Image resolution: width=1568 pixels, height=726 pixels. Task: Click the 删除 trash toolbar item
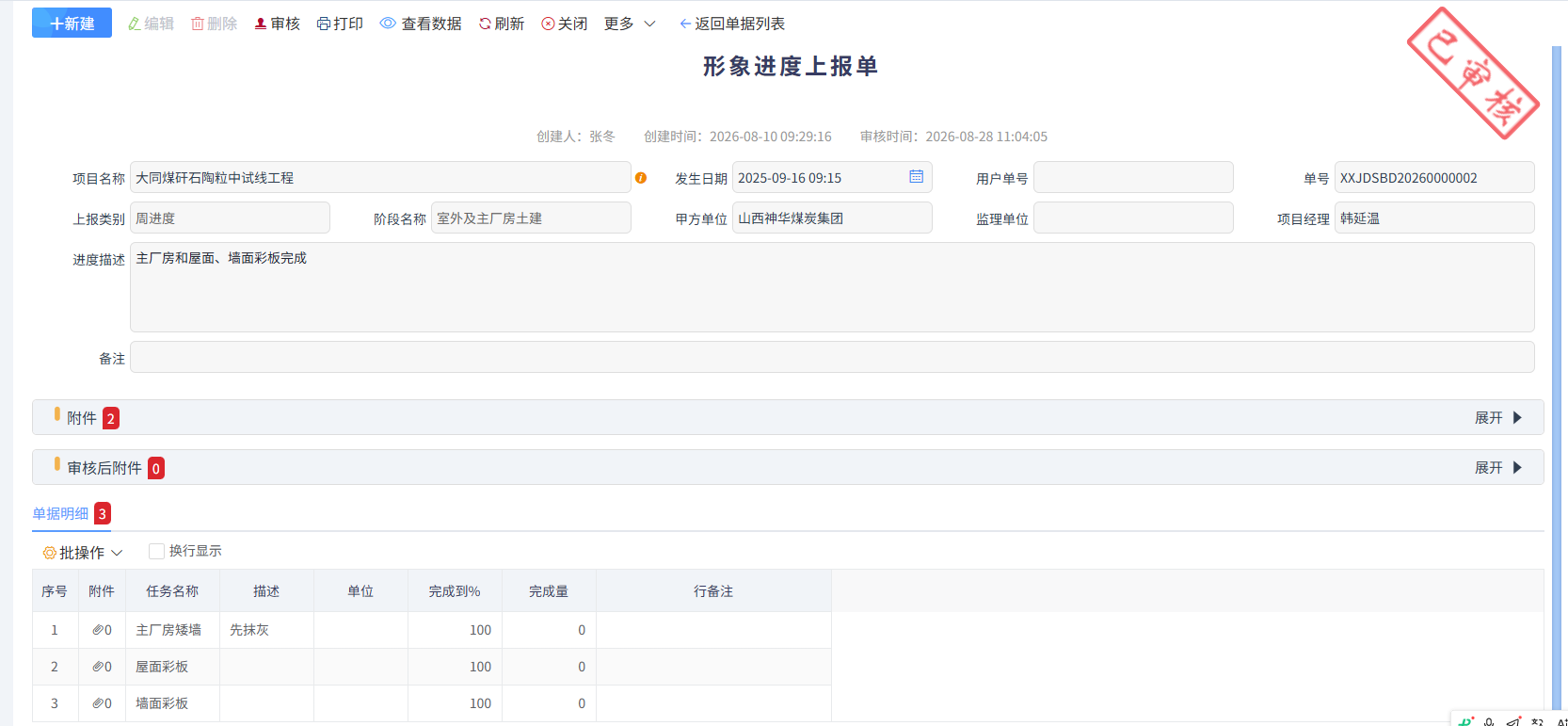pyautogui.click(x=214, y=24)
